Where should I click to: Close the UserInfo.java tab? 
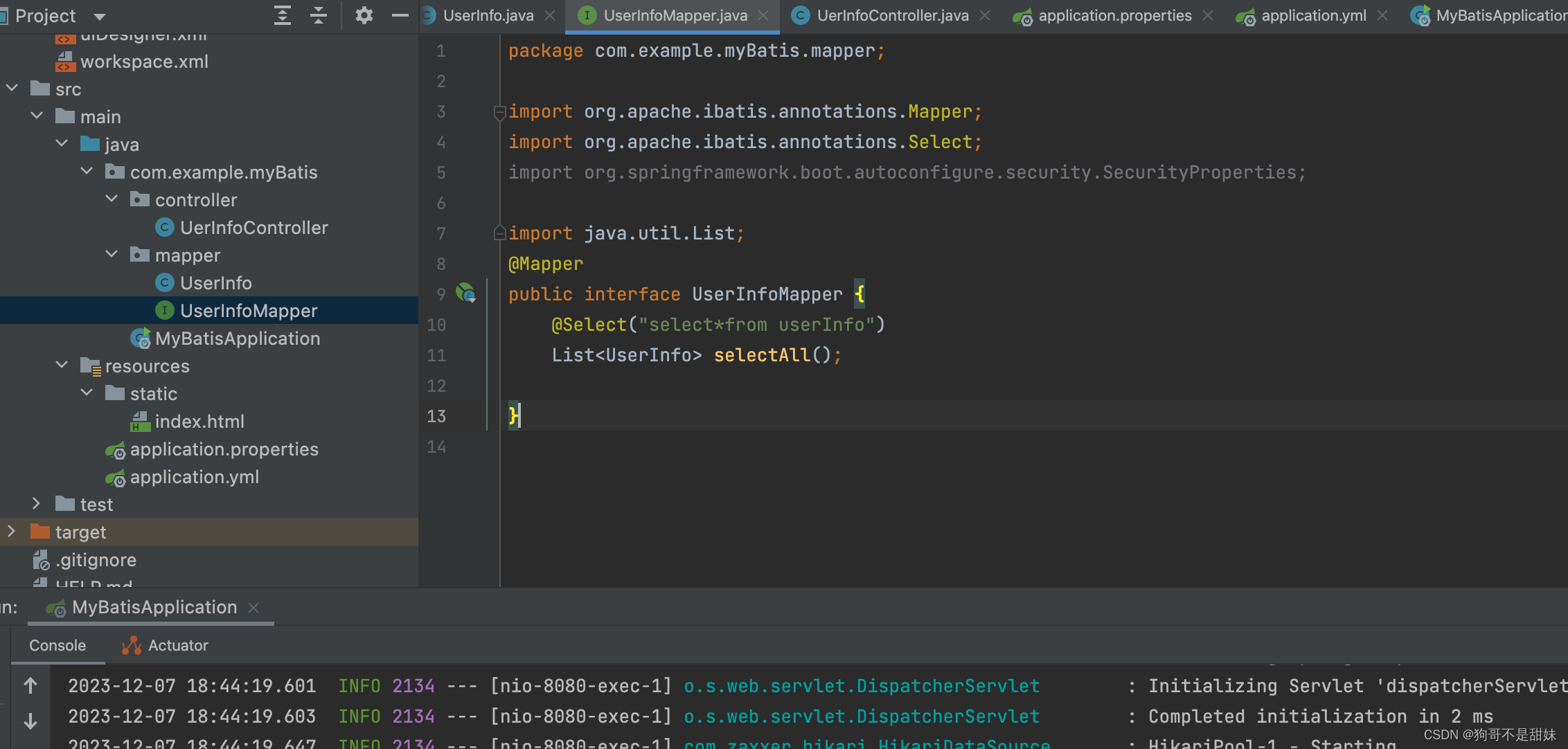pyautogui.click(x=551, y=15)
